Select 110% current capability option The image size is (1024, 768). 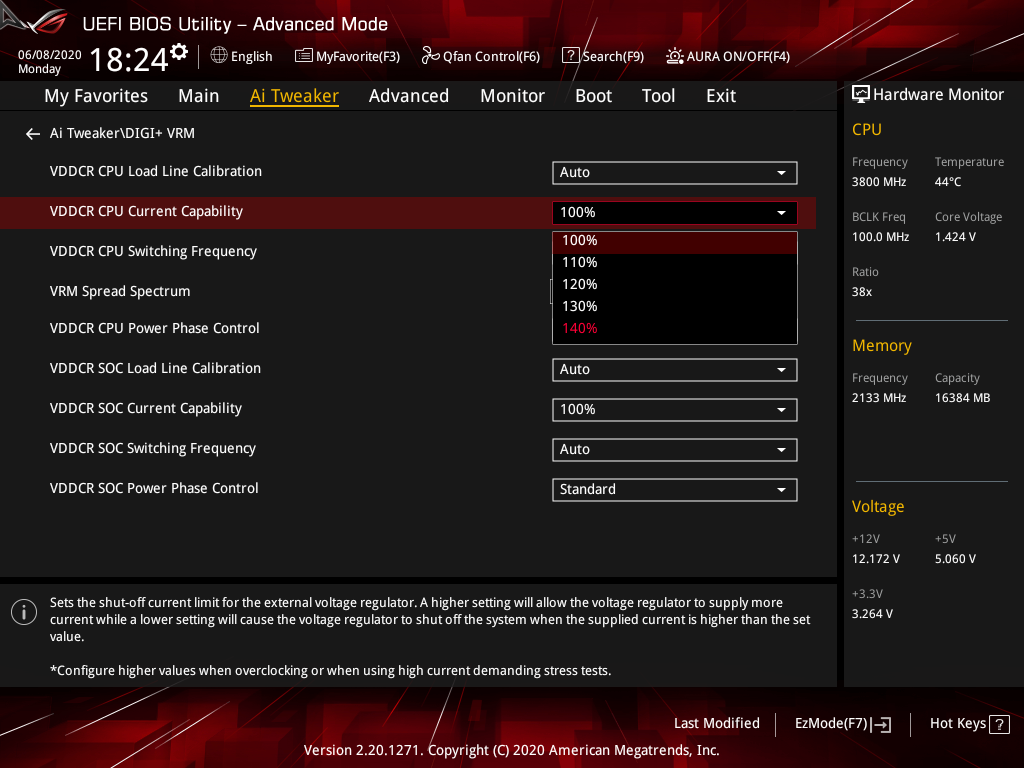coord(675,263)
